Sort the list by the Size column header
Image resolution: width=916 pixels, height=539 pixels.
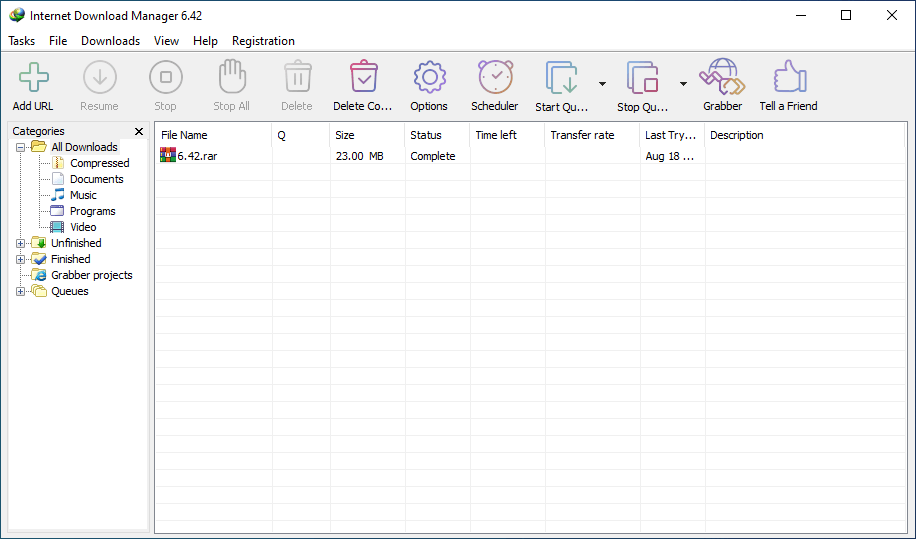[x=366, y=135]
